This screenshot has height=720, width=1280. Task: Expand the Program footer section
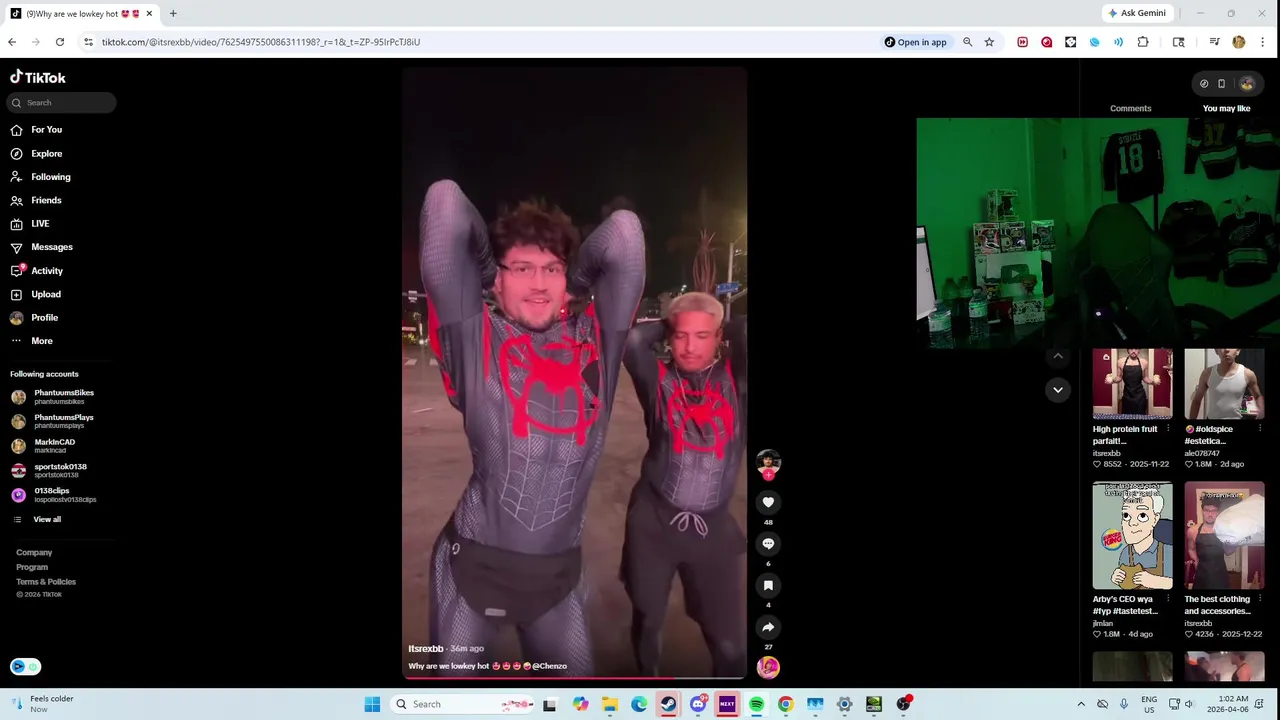pos(32,567)
